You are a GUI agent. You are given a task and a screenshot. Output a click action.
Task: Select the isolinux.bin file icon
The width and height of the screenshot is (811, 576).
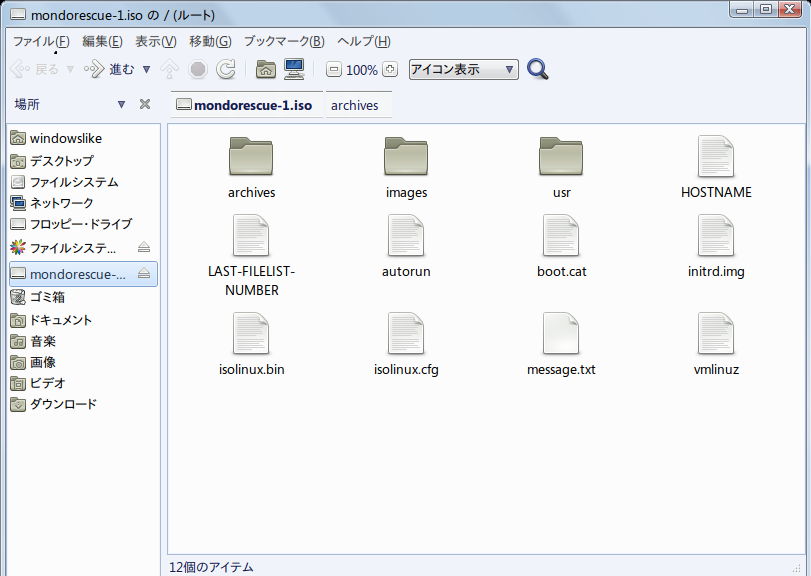(x=251, y=333)
